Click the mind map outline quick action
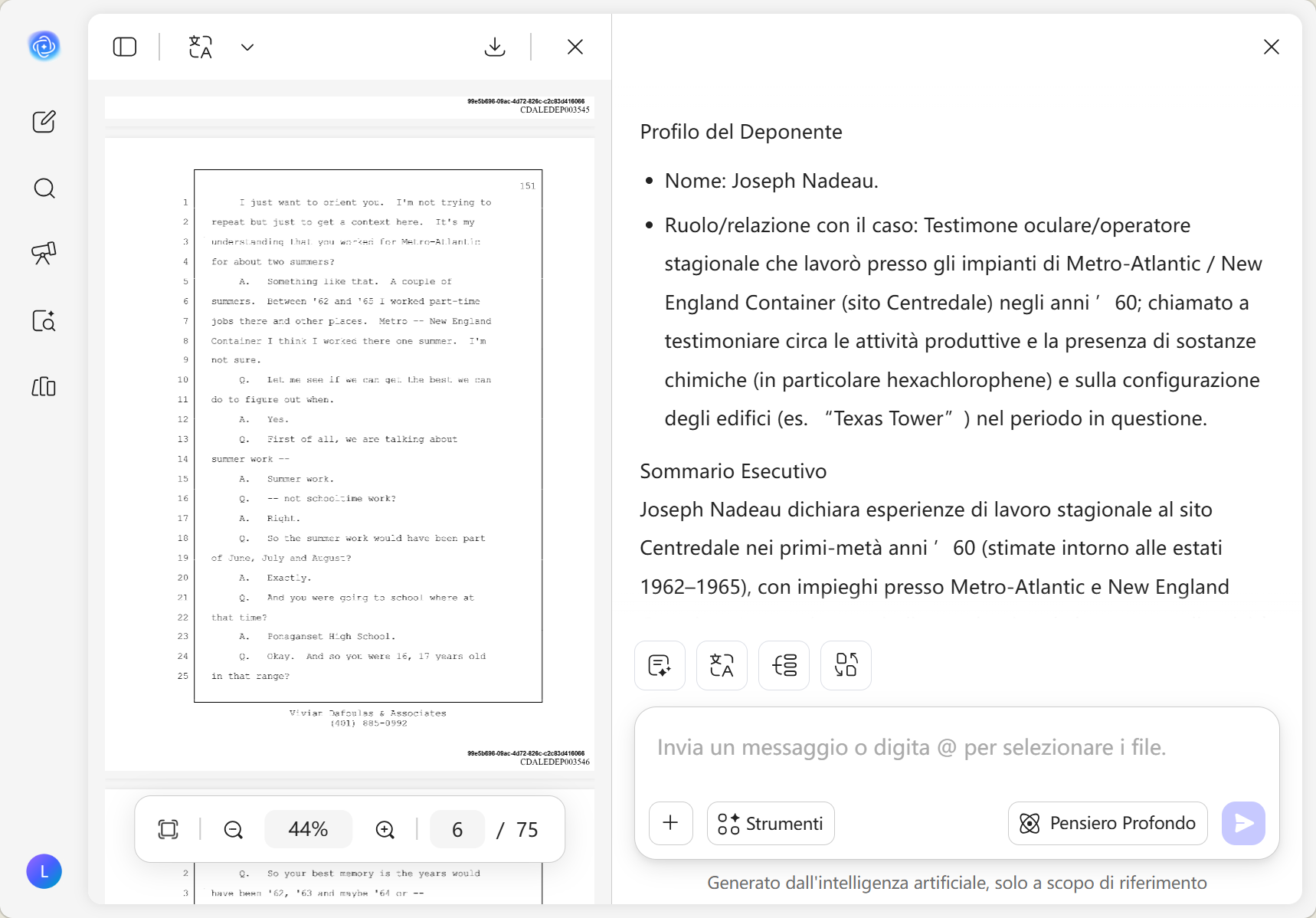This screenshot has height=918, width=1316. pyautogui.click(x=784, y=665)
